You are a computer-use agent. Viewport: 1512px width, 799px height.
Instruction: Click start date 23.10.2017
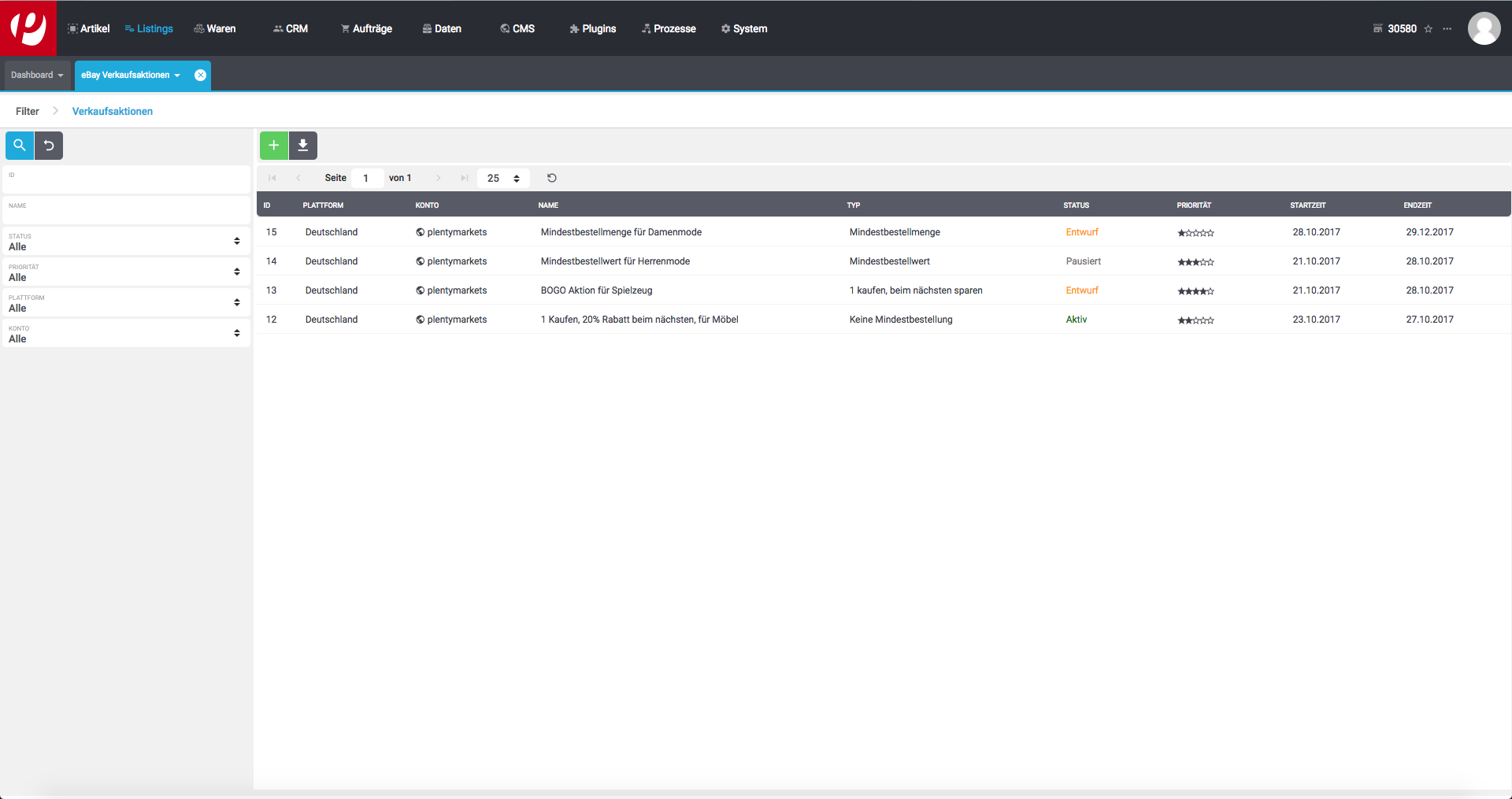click(x=1317, y=320)
